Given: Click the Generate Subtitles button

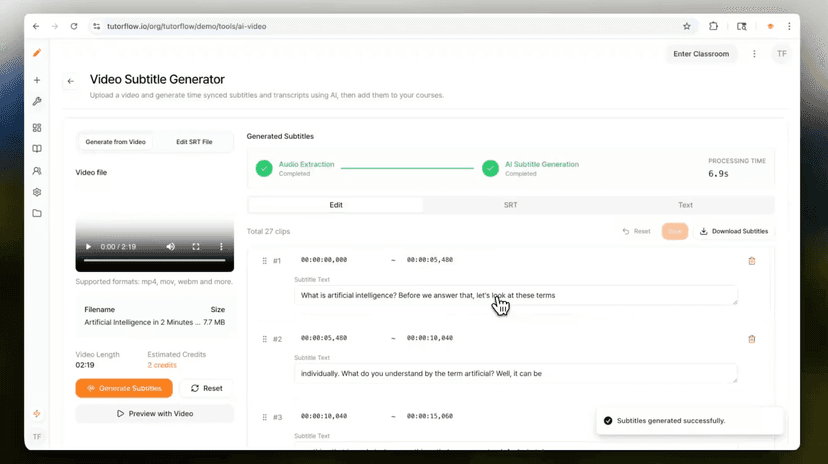Looking at the screenshot, I should (x=124, y=388).
